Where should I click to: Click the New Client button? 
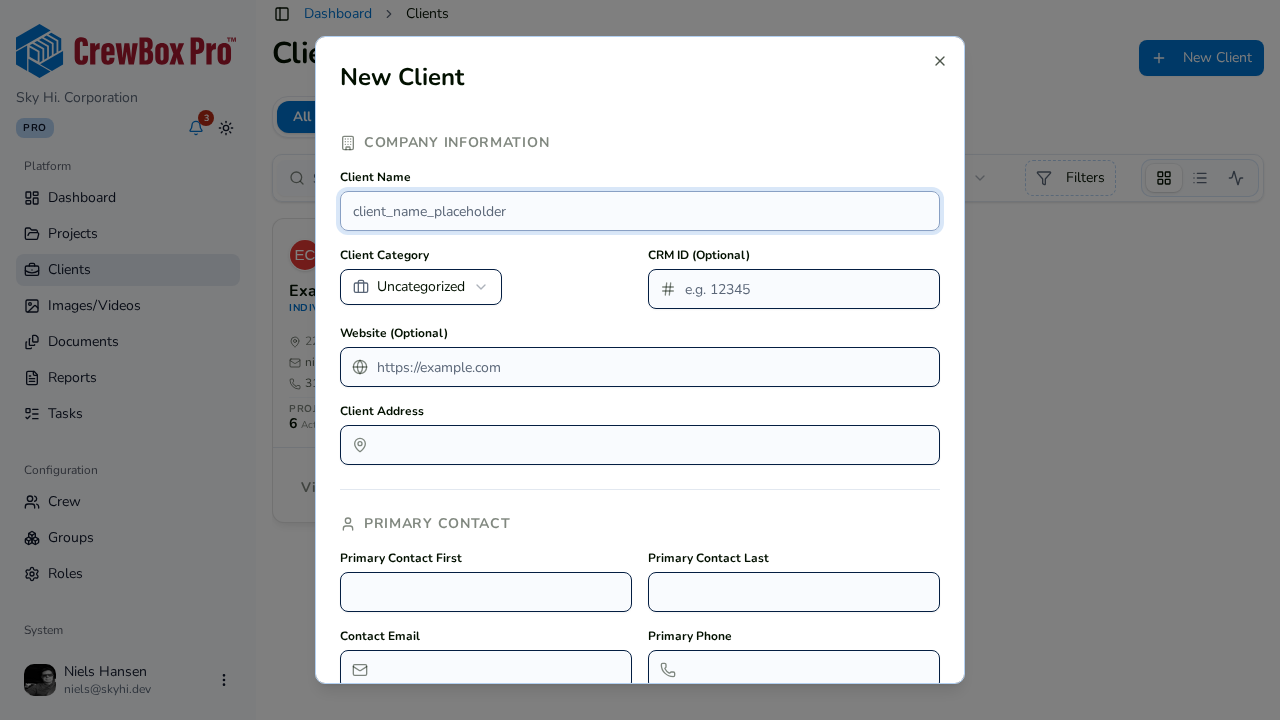(x=1201, y=58)
